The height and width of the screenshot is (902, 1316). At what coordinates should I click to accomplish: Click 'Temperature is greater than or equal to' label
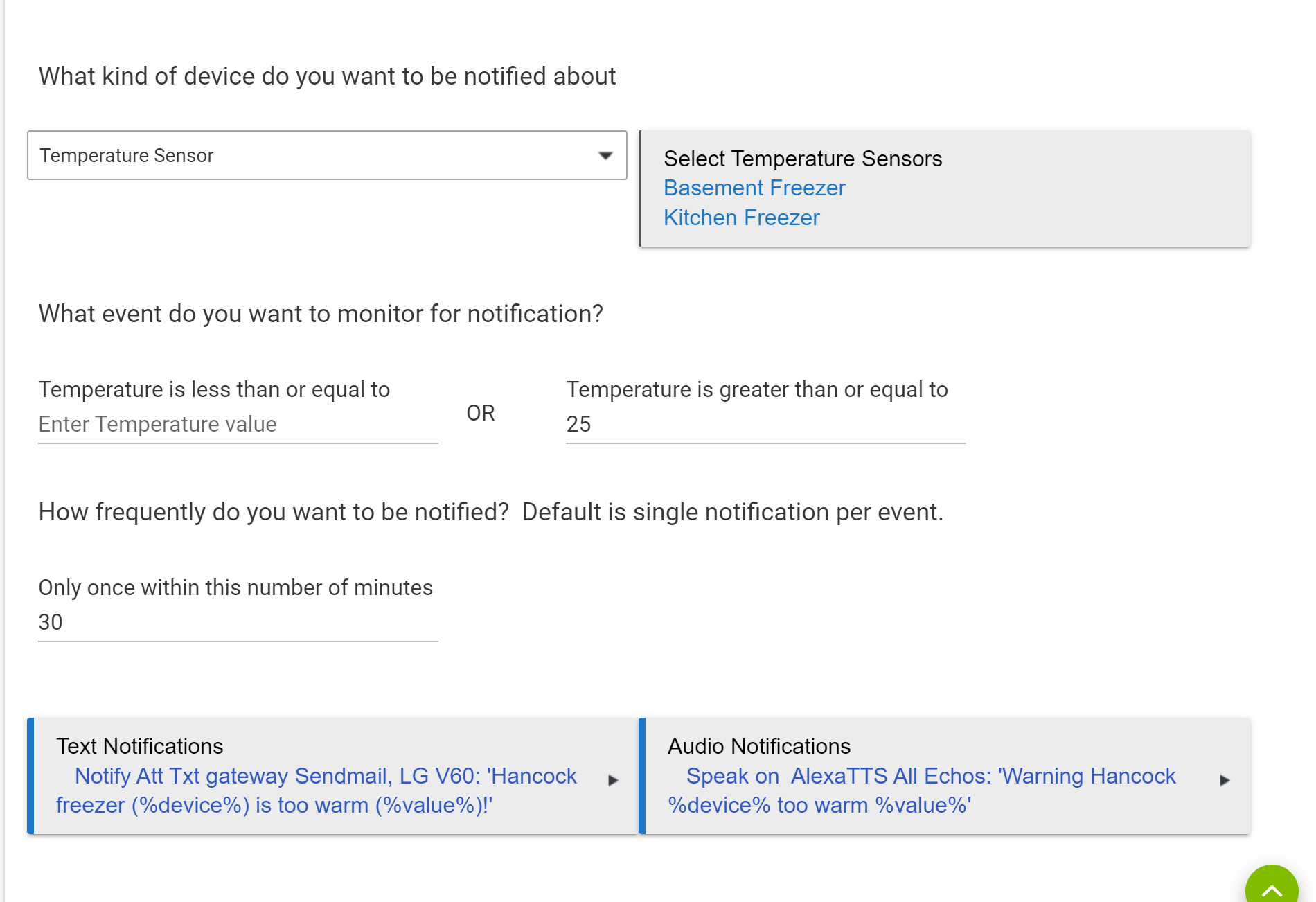point(756,389)
